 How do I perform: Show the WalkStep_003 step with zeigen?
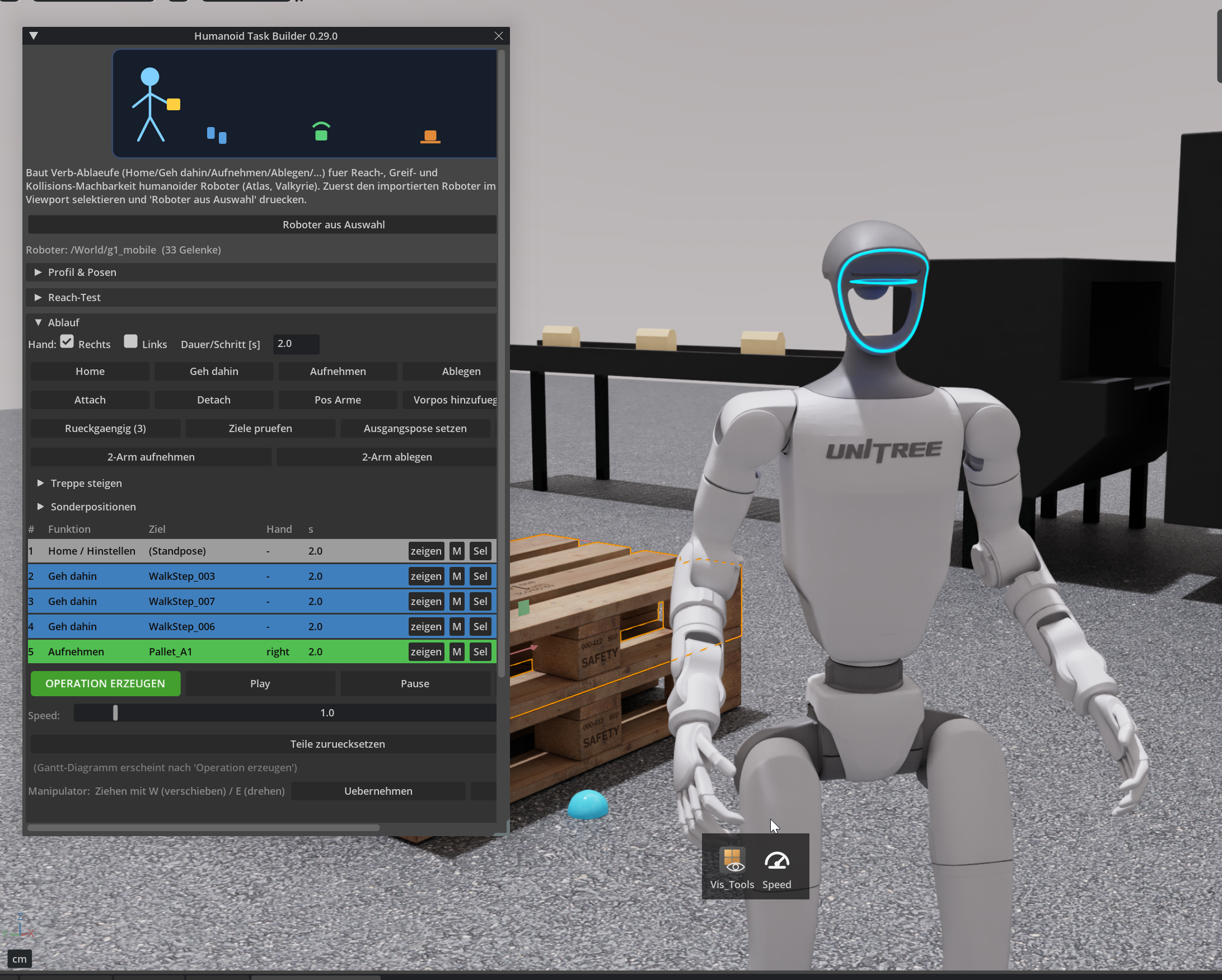[425, 576]
